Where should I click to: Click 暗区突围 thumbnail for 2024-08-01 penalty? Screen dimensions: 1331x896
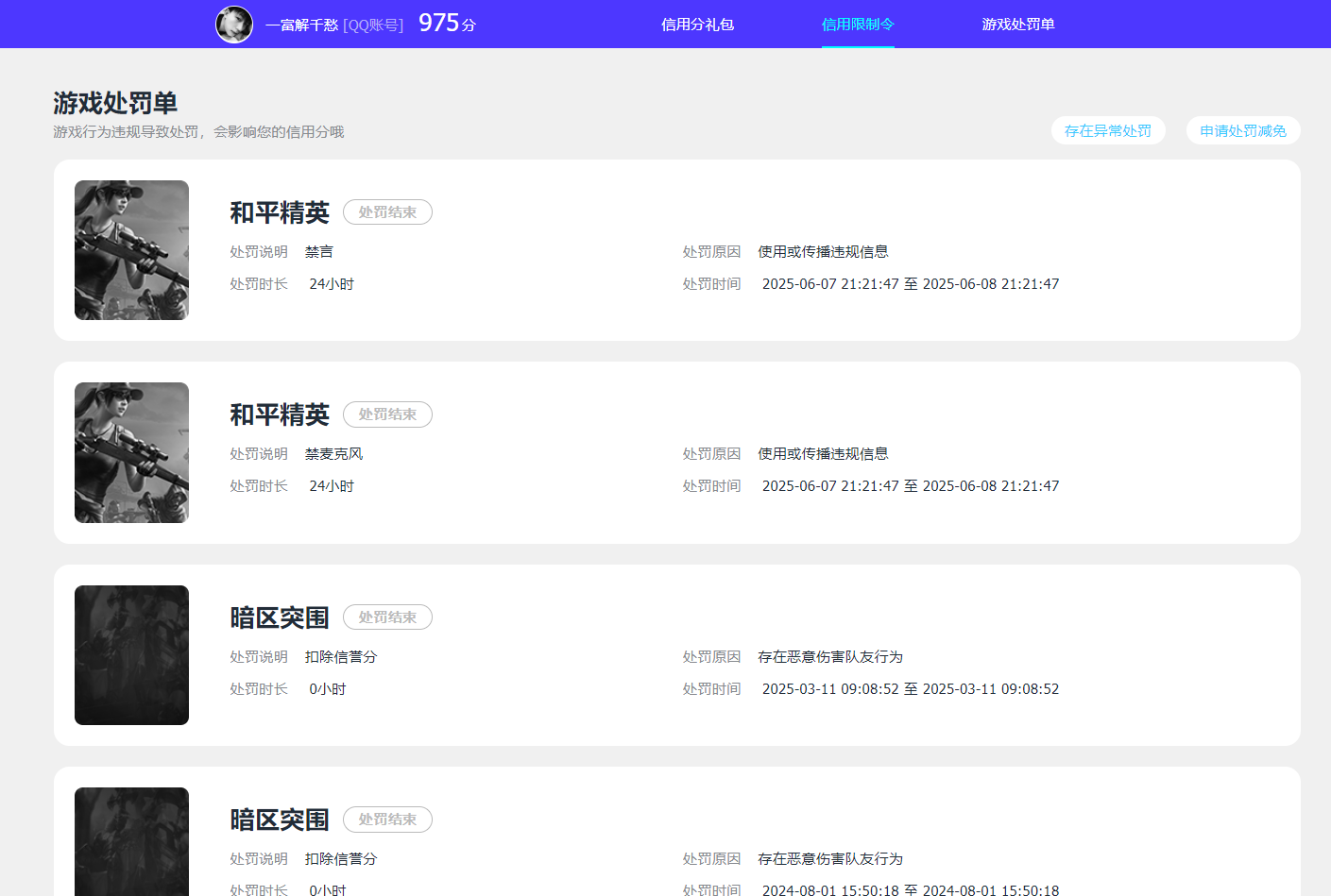click(x=131, y=840)
